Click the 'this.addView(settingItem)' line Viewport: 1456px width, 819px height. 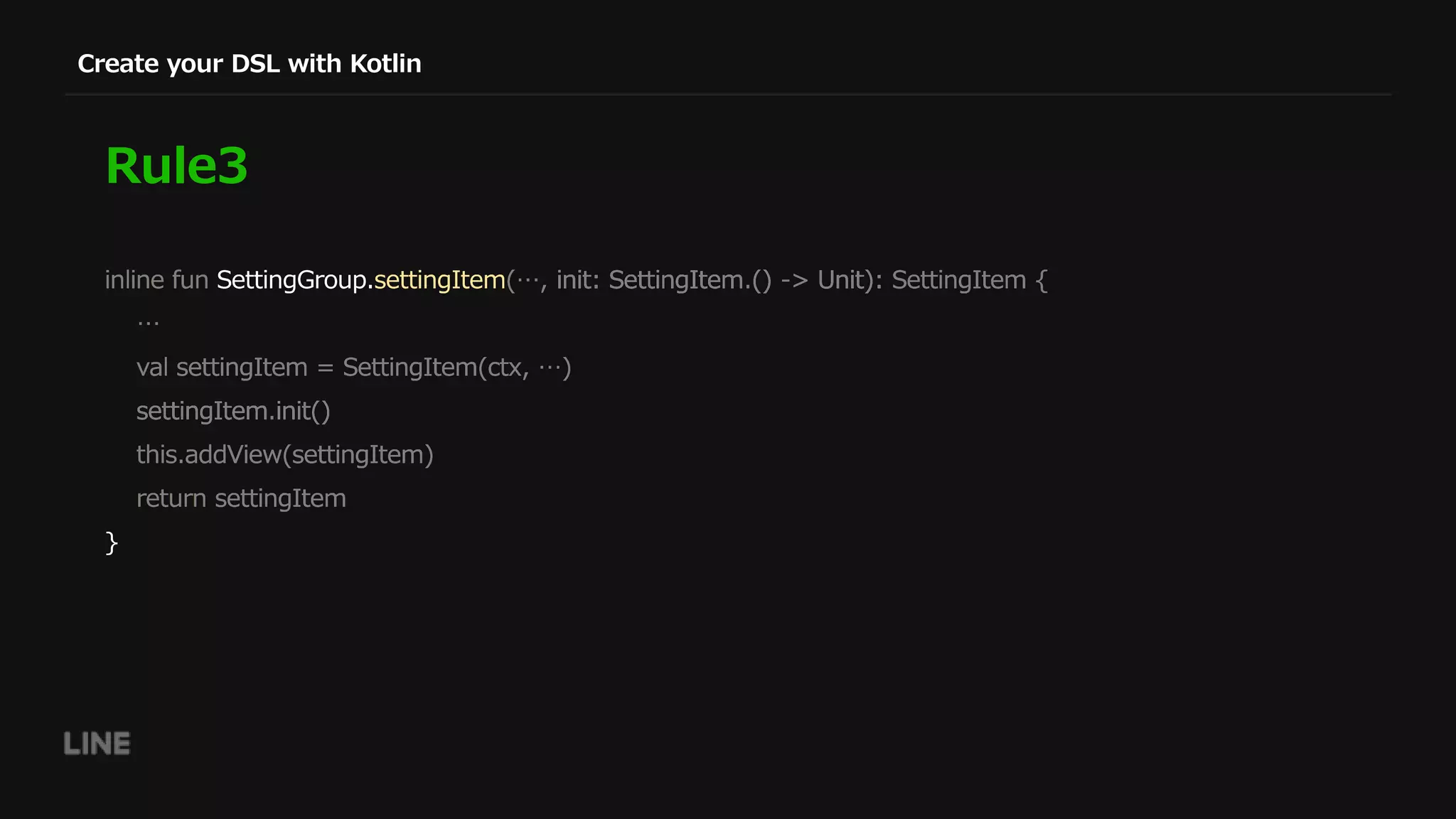(x=284, y=455)
